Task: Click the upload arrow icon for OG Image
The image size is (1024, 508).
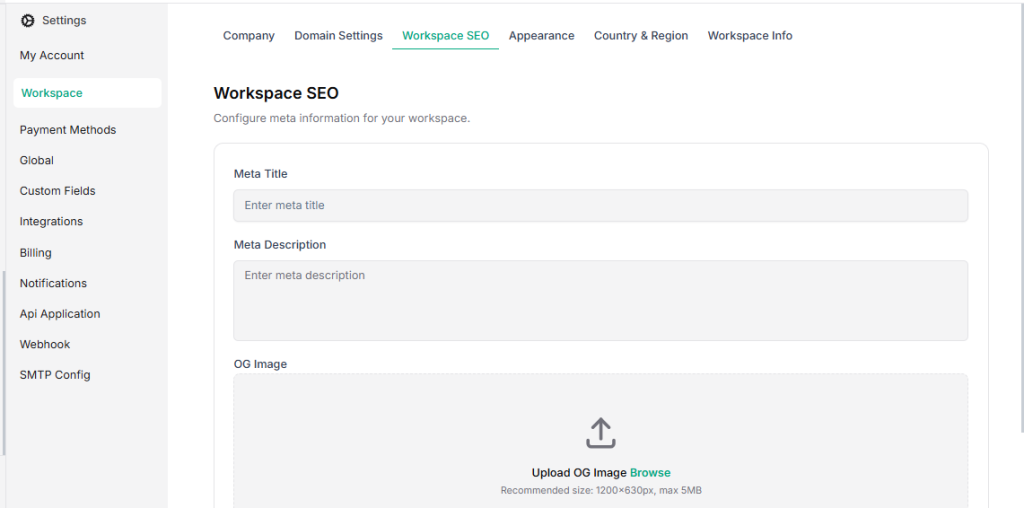Action: click(600, 433)
